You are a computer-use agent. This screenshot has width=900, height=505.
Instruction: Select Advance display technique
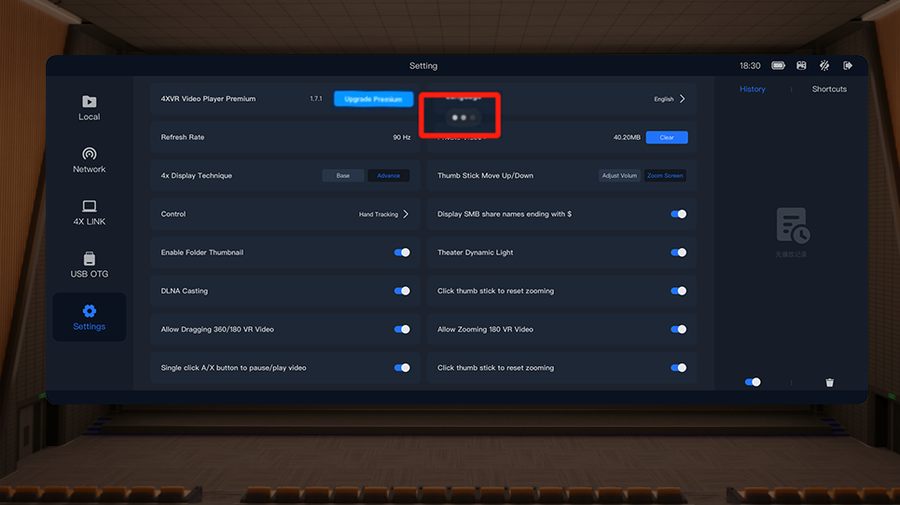click(x=389, y=176)
